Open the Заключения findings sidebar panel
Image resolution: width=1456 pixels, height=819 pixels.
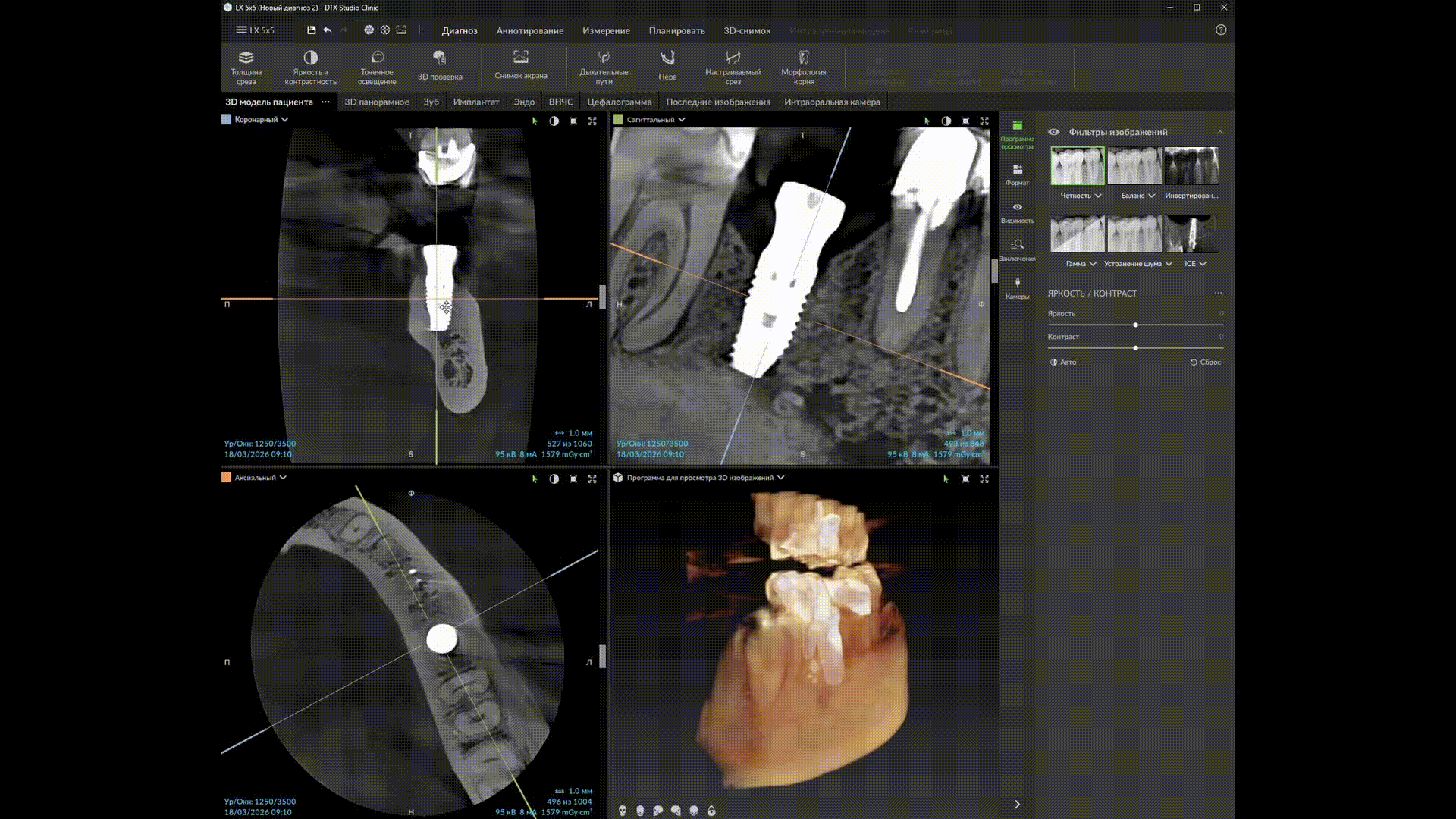[x=1017, y=250]
